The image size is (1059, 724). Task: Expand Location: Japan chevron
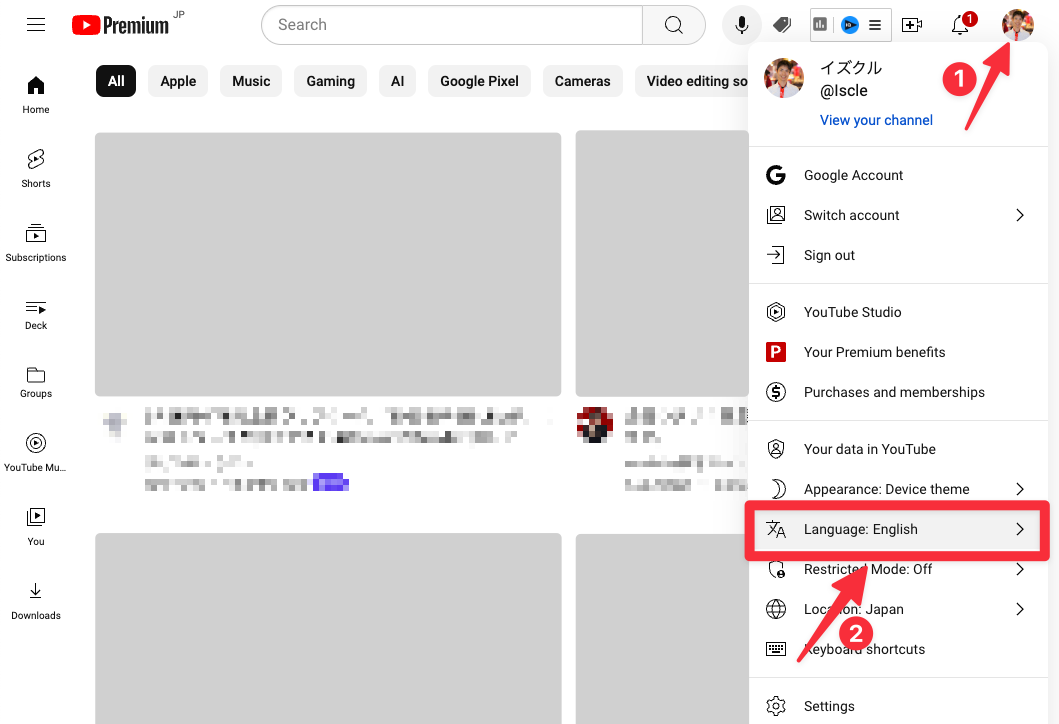point(1020,609)
